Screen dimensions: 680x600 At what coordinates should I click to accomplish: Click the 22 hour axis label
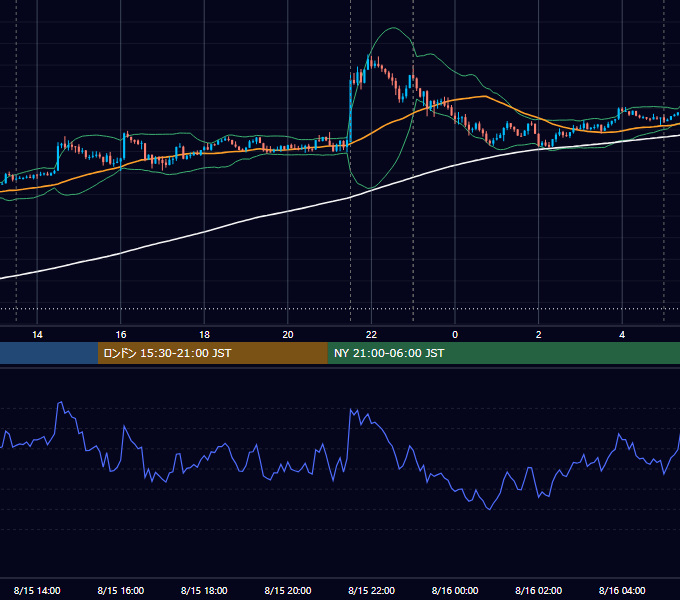[x=371, y=335]
